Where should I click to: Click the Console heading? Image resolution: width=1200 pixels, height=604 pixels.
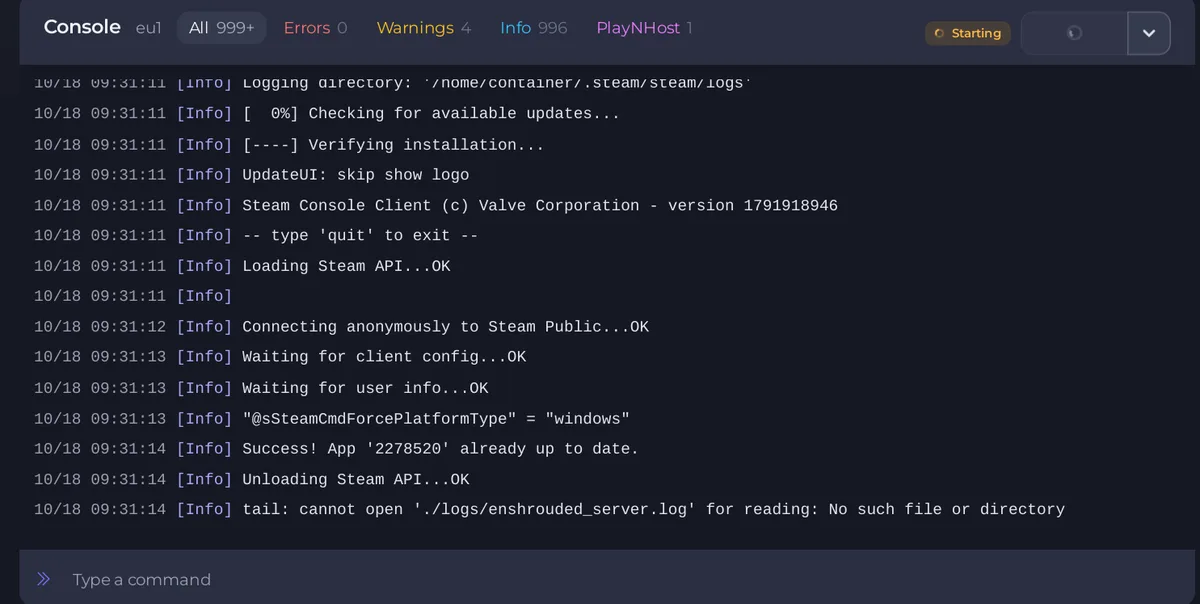tap(82, 27)
